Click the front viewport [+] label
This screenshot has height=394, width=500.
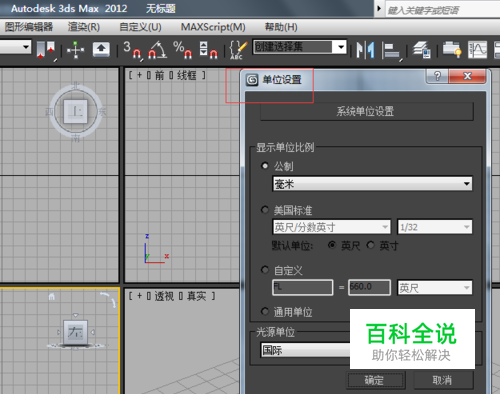pyautogui.click(x=139, y=76)
